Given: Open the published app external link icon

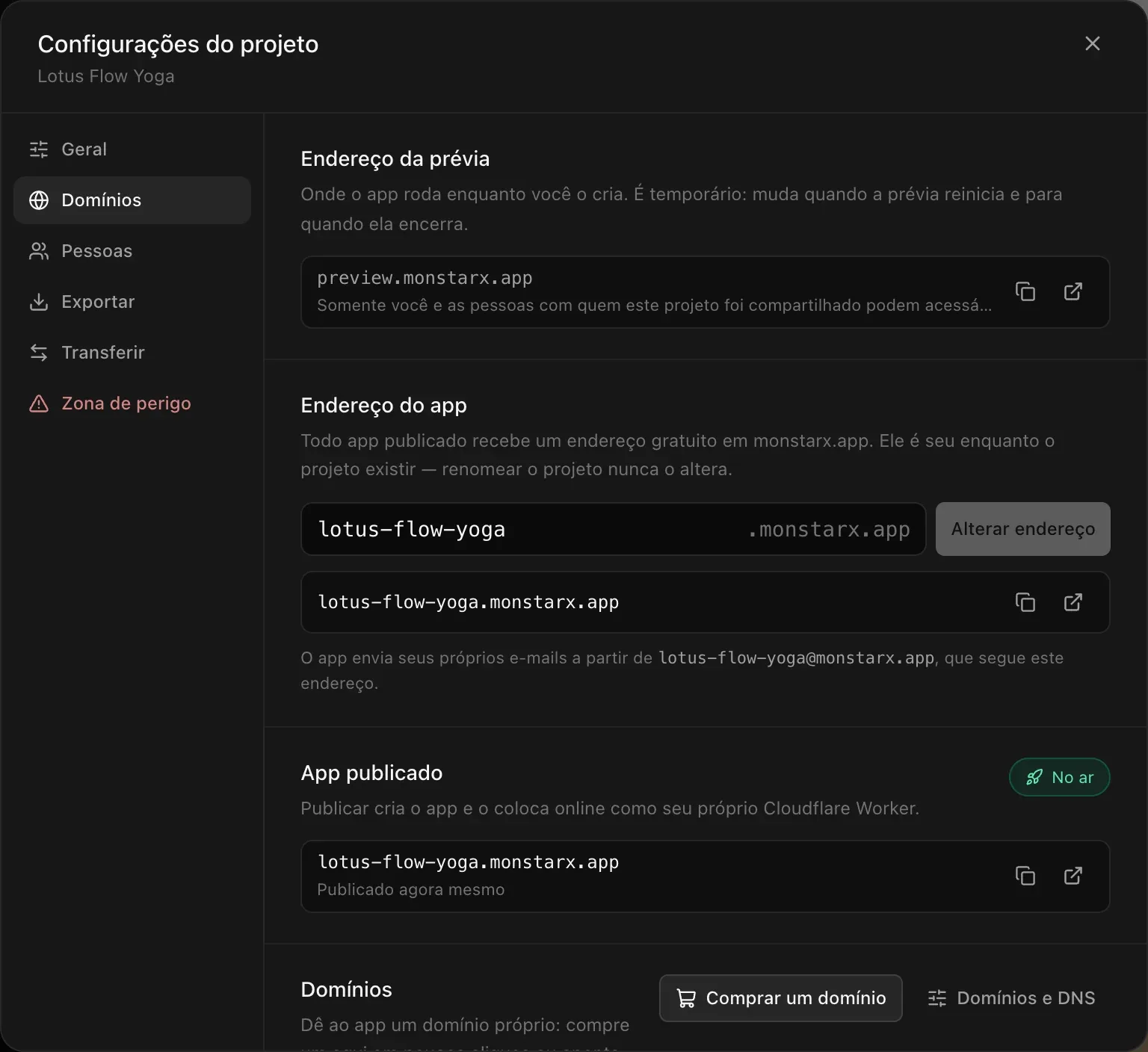Looking at the screenshot, I should (1073, 876).
